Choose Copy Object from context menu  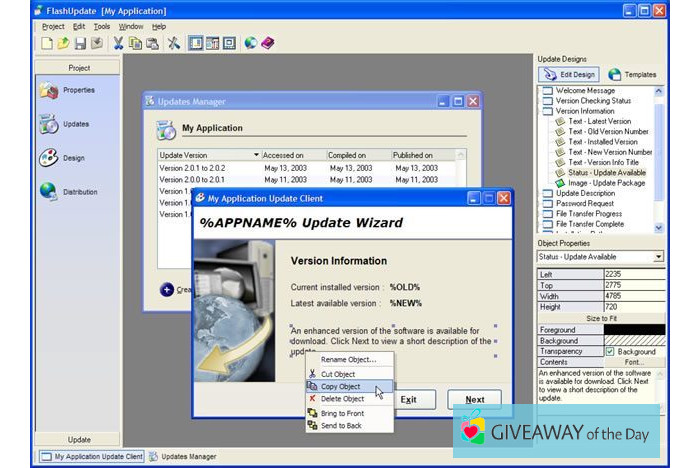coord(340,387)
